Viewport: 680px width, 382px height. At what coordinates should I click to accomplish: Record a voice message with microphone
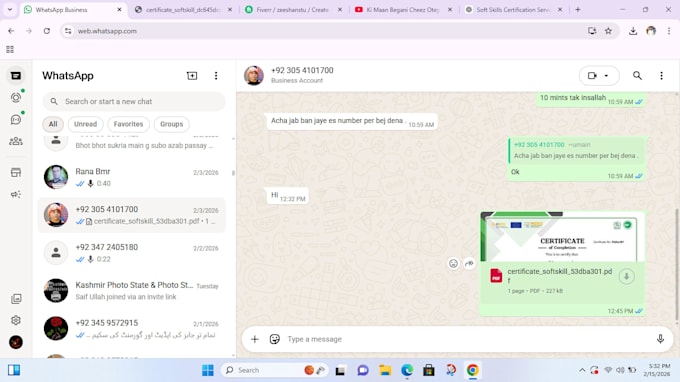(660, 339)
